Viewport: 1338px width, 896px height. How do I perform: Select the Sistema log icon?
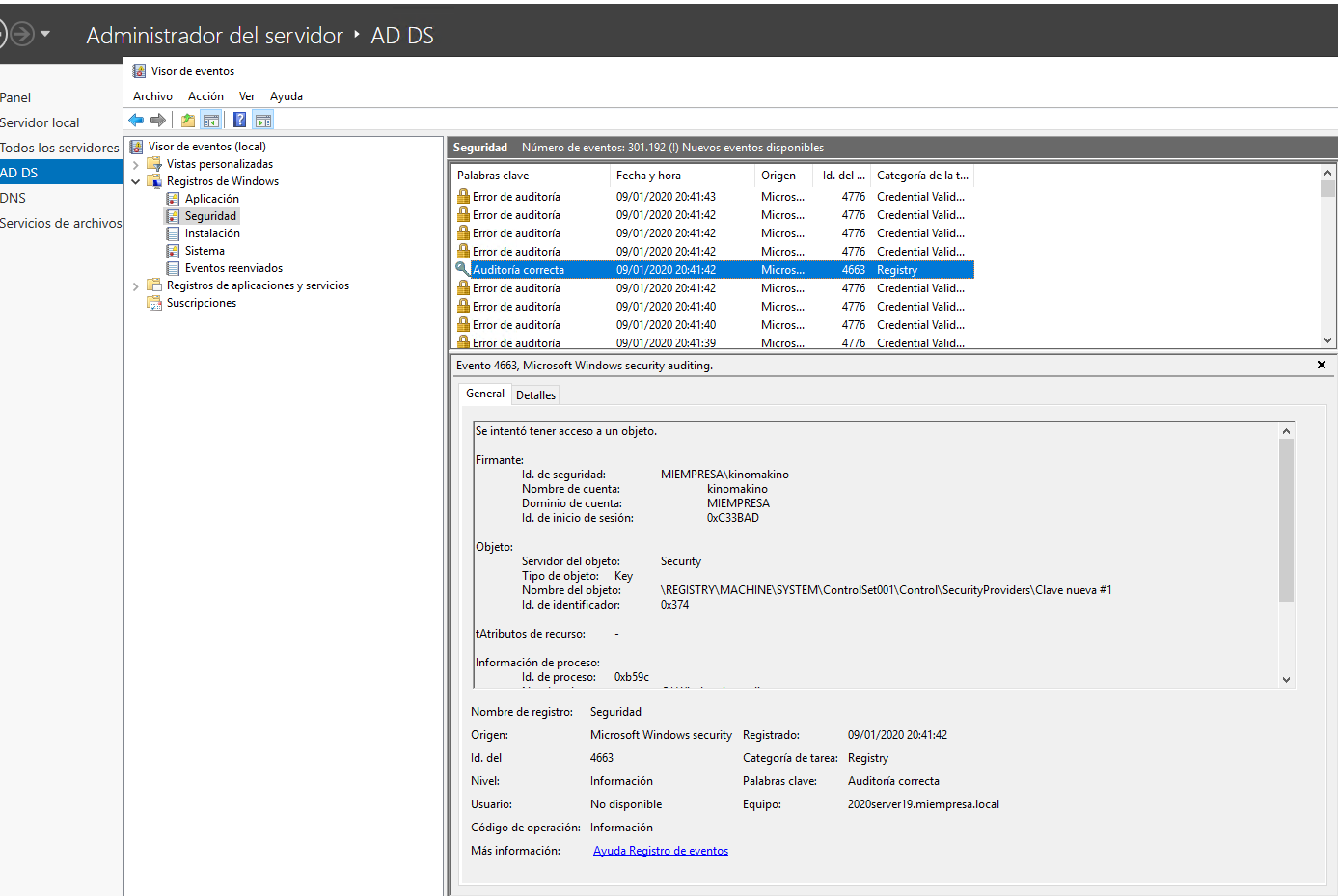[173, 251]
